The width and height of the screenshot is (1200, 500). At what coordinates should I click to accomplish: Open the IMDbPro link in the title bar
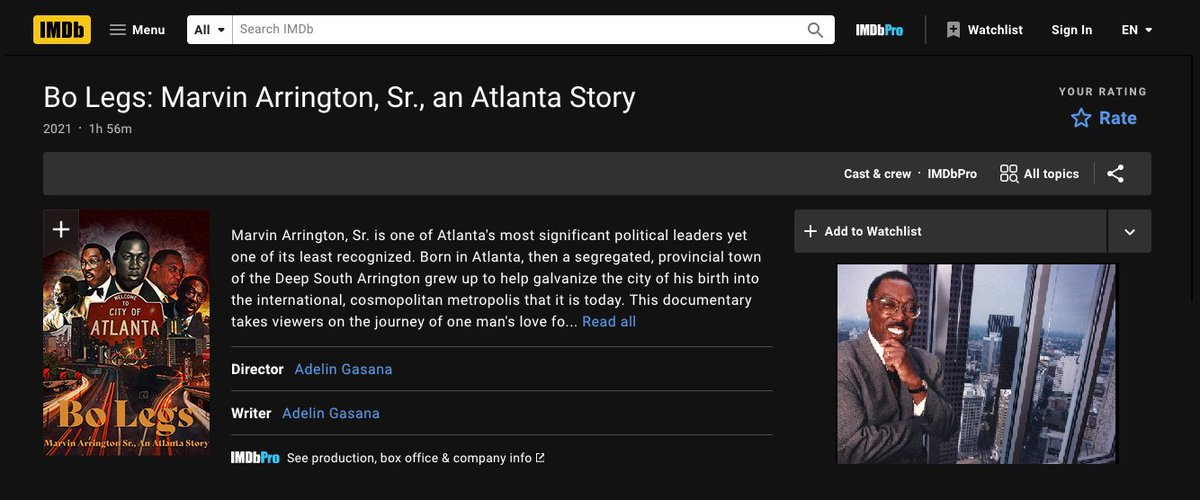(x=952, y=174)
